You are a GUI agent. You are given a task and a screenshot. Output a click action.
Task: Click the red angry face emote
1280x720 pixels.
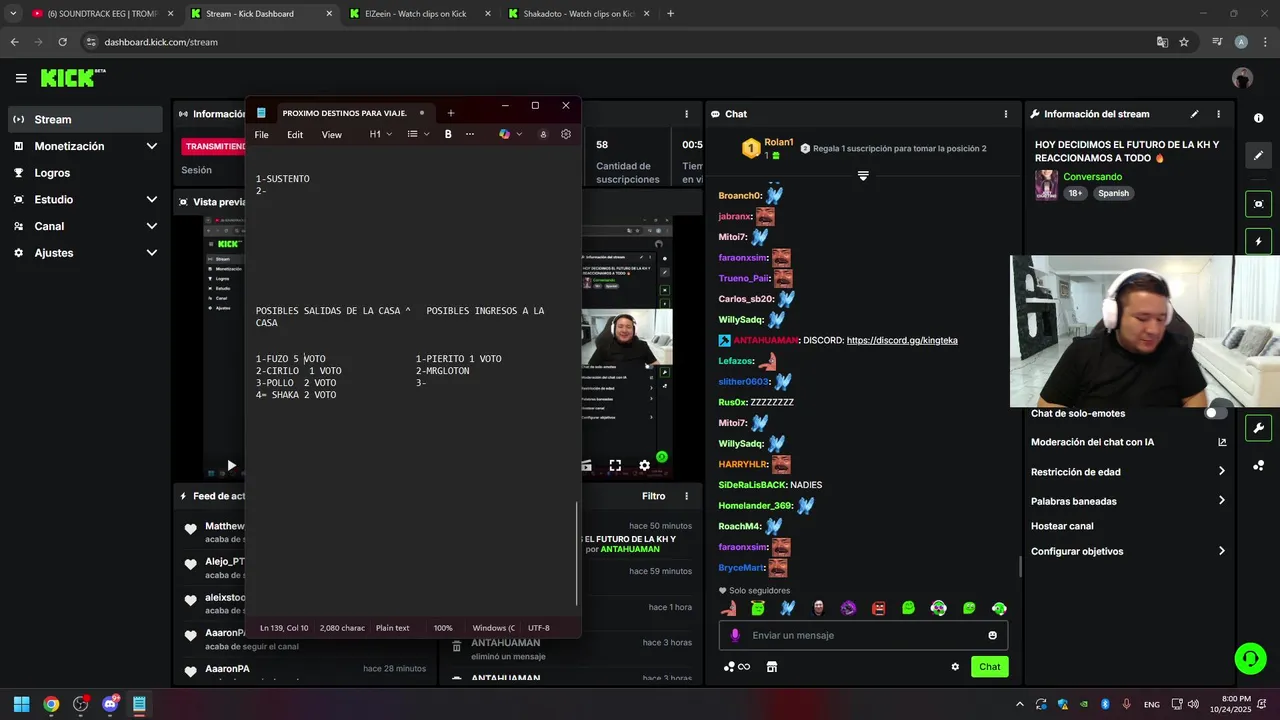pyautogui.click(x=878, y=608)
